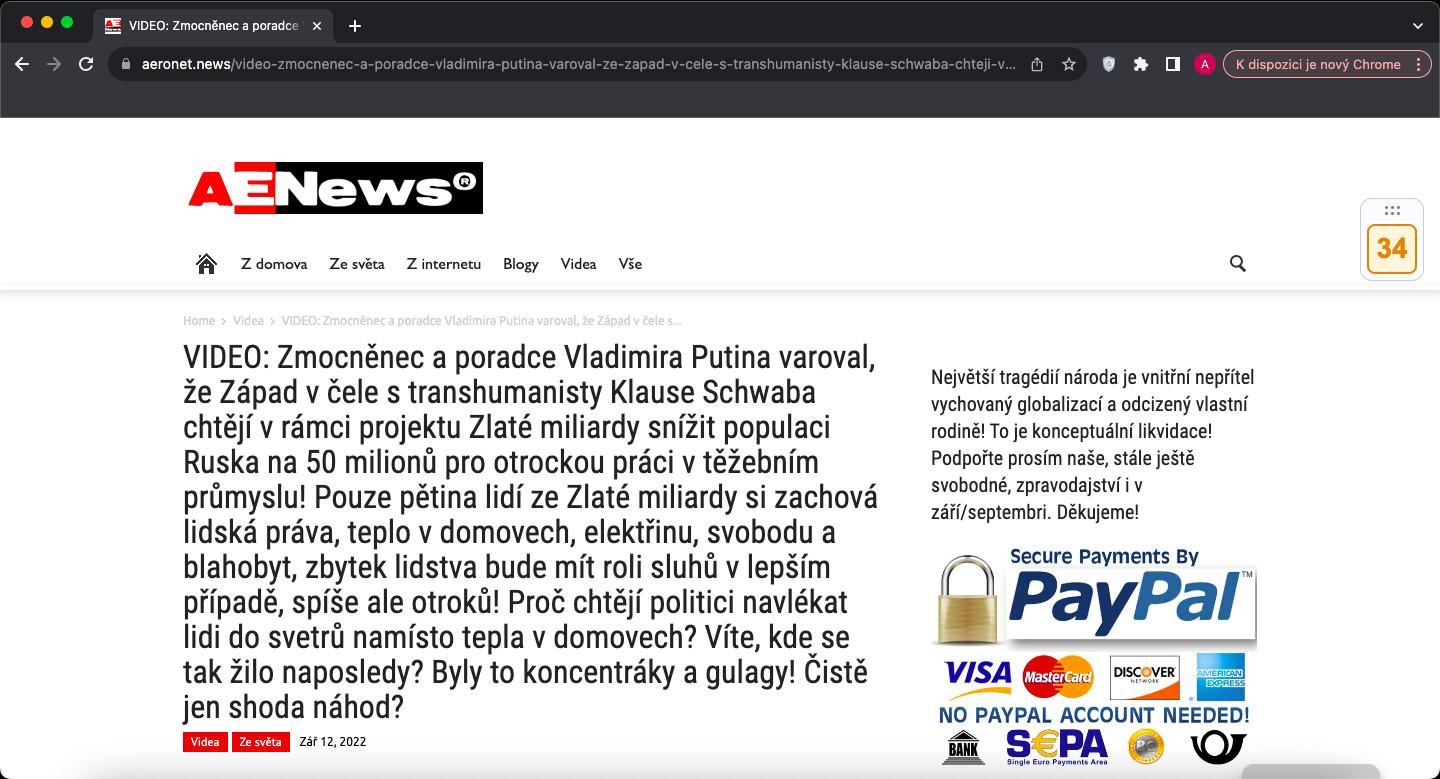
Task: Go back with the browser back arrow
Action: click(22, 64)
